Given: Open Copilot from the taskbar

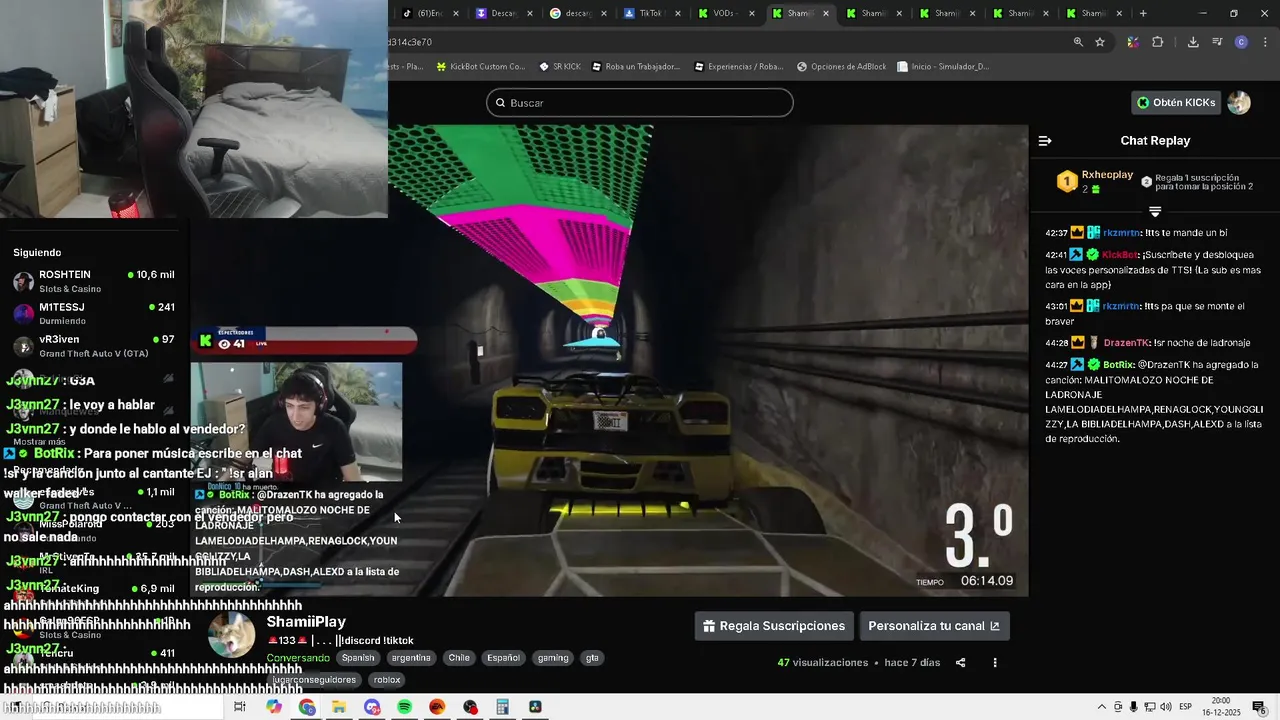Looking at the screenshot, I should coord(274,707).
